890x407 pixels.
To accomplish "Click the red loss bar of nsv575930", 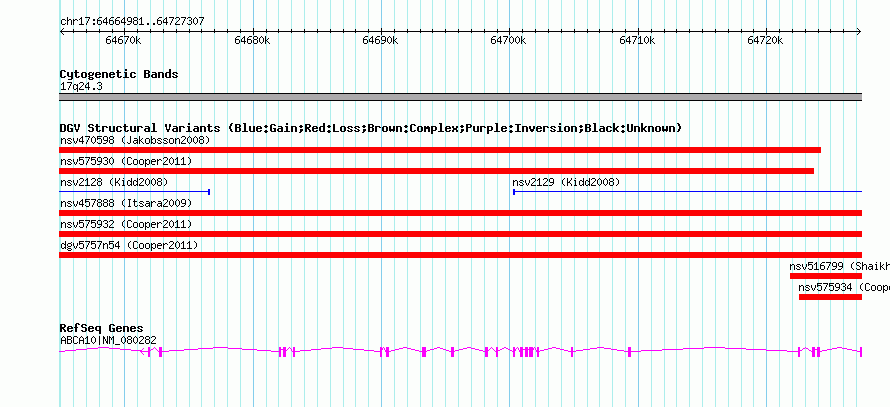I will pos(436,171).
